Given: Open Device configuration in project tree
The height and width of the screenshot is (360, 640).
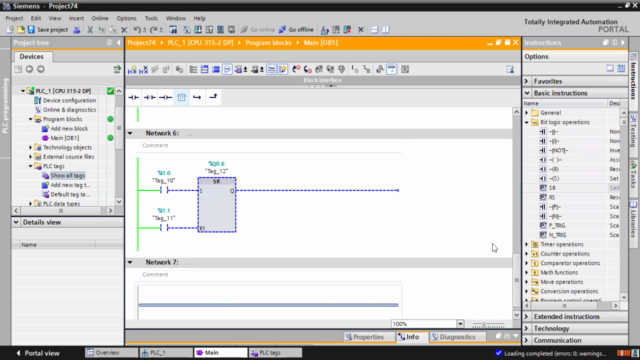Looking at the screenshot, I should pos(69,100).
